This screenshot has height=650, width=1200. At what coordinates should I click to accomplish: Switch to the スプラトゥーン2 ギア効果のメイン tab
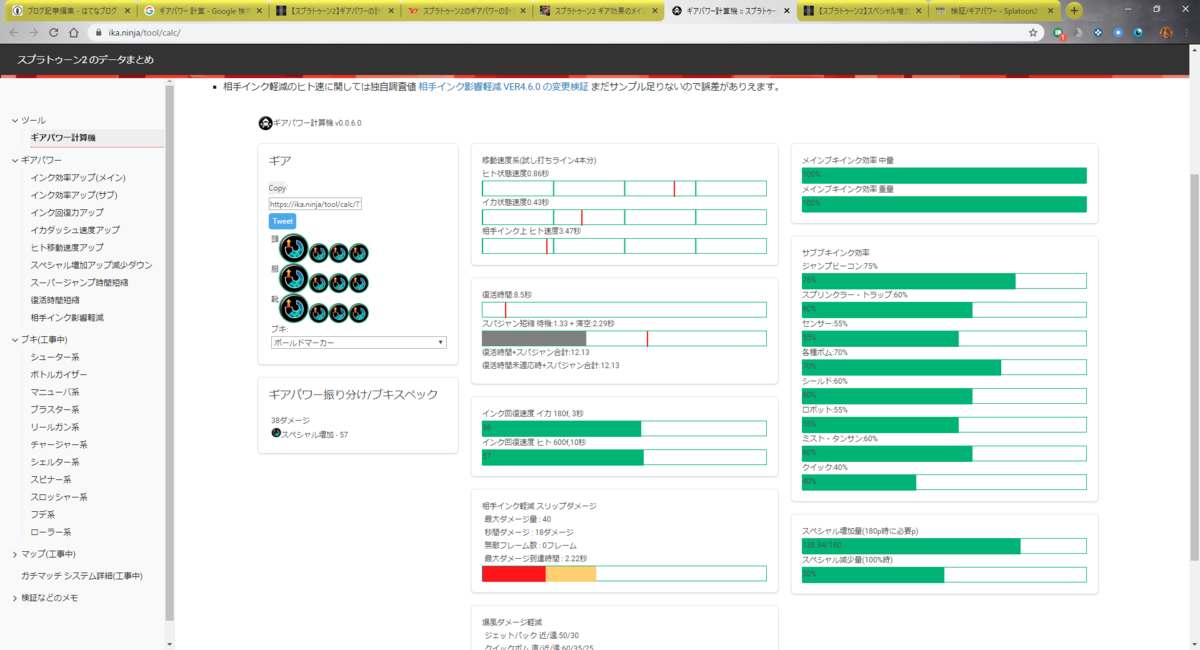tap(596, 11)
